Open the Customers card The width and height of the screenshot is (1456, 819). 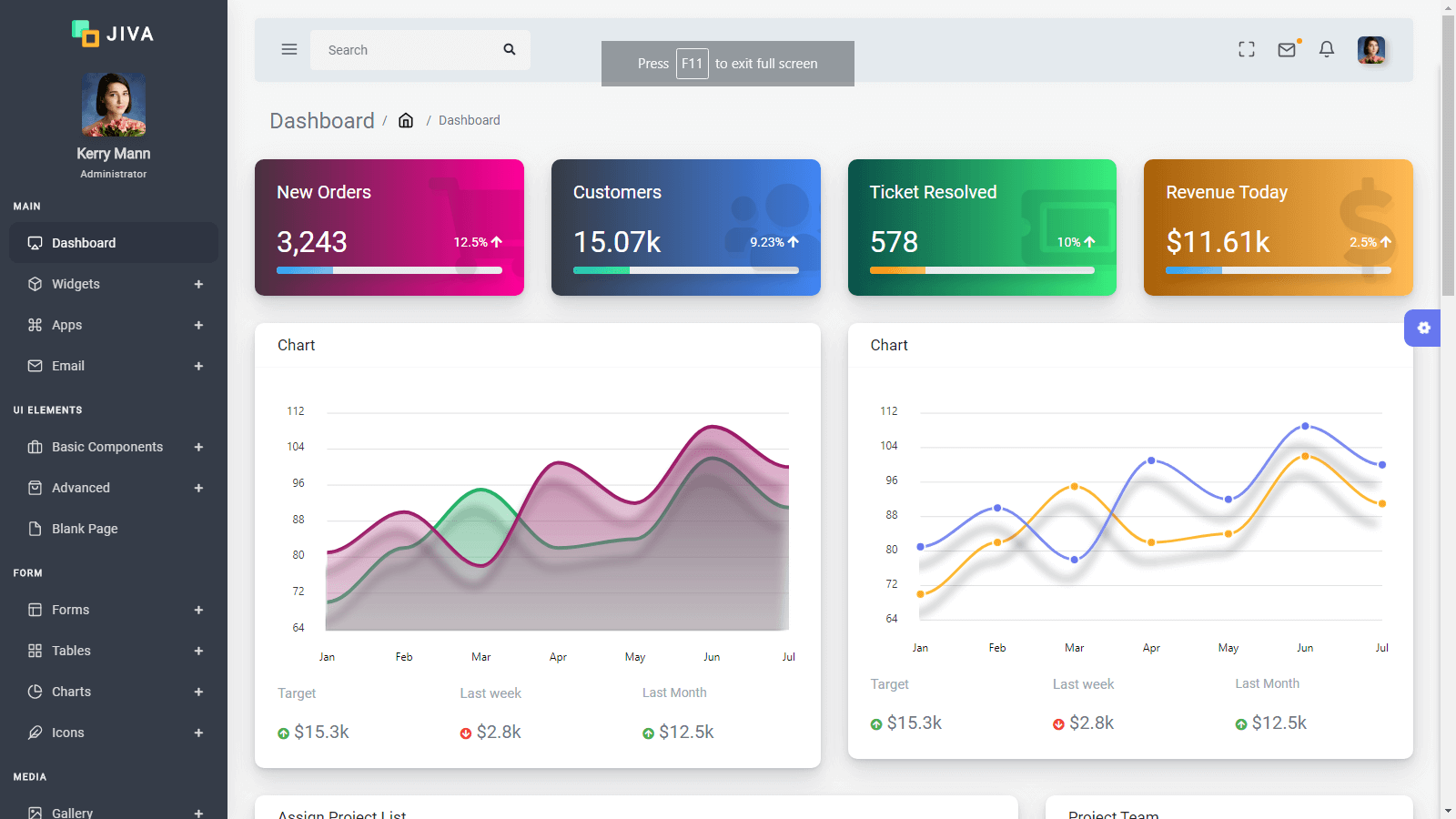[686, 227]
